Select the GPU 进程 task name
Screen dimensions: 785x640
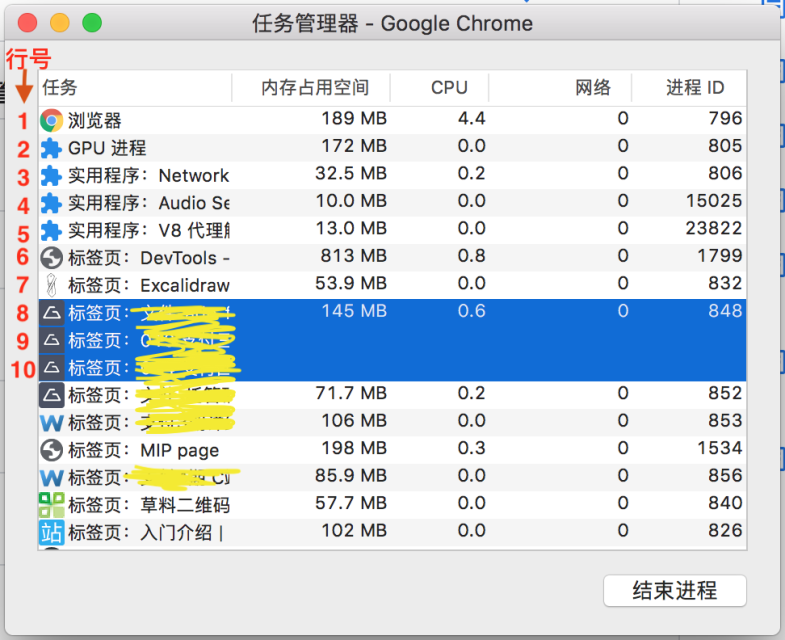[107, 148]
